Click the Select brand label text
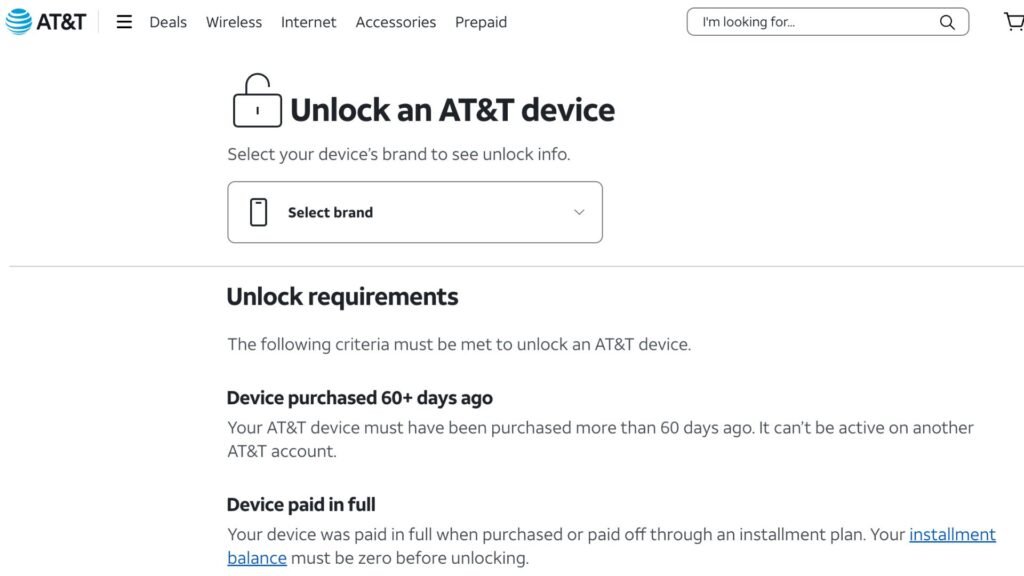1024x576 pixels. [x=331, y=212]
